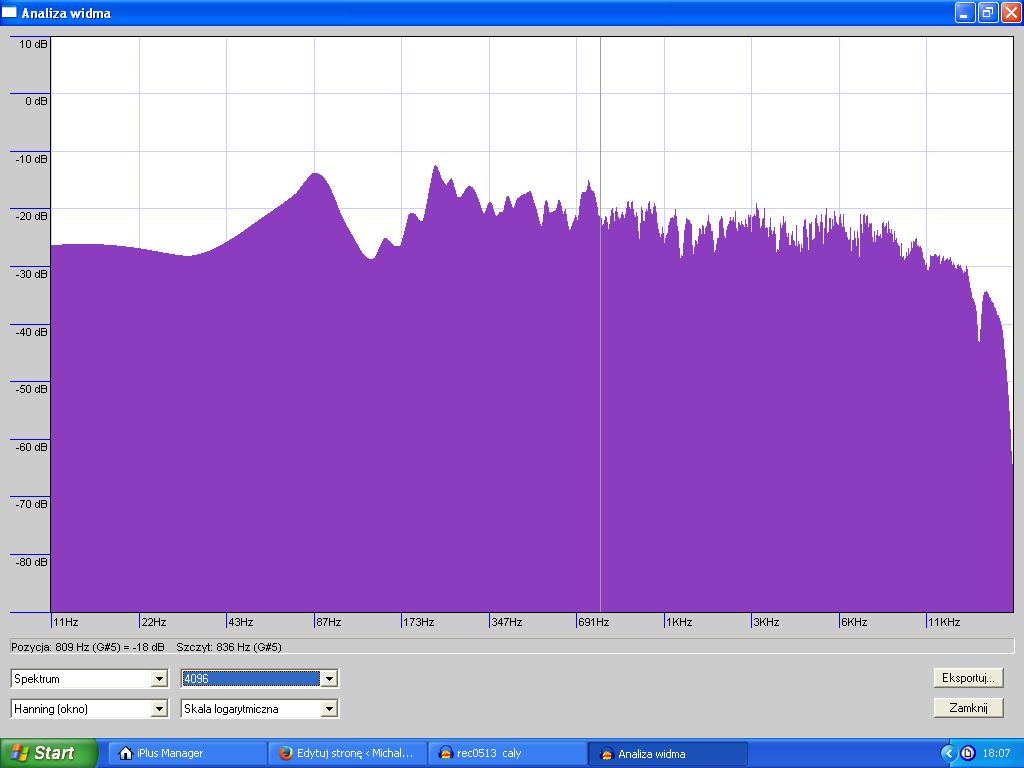Image resolution: width=1024 pixels, height=768 pixels.
Task: Expand hidden system tray icons arrow
Action: (x=948, y=753)
